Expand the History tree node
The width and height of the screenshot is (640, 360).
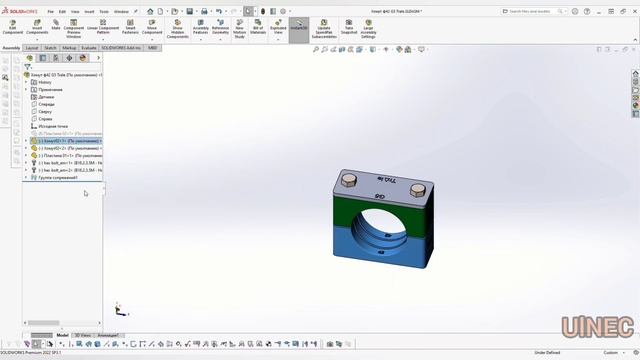click(x=26, y=82)
